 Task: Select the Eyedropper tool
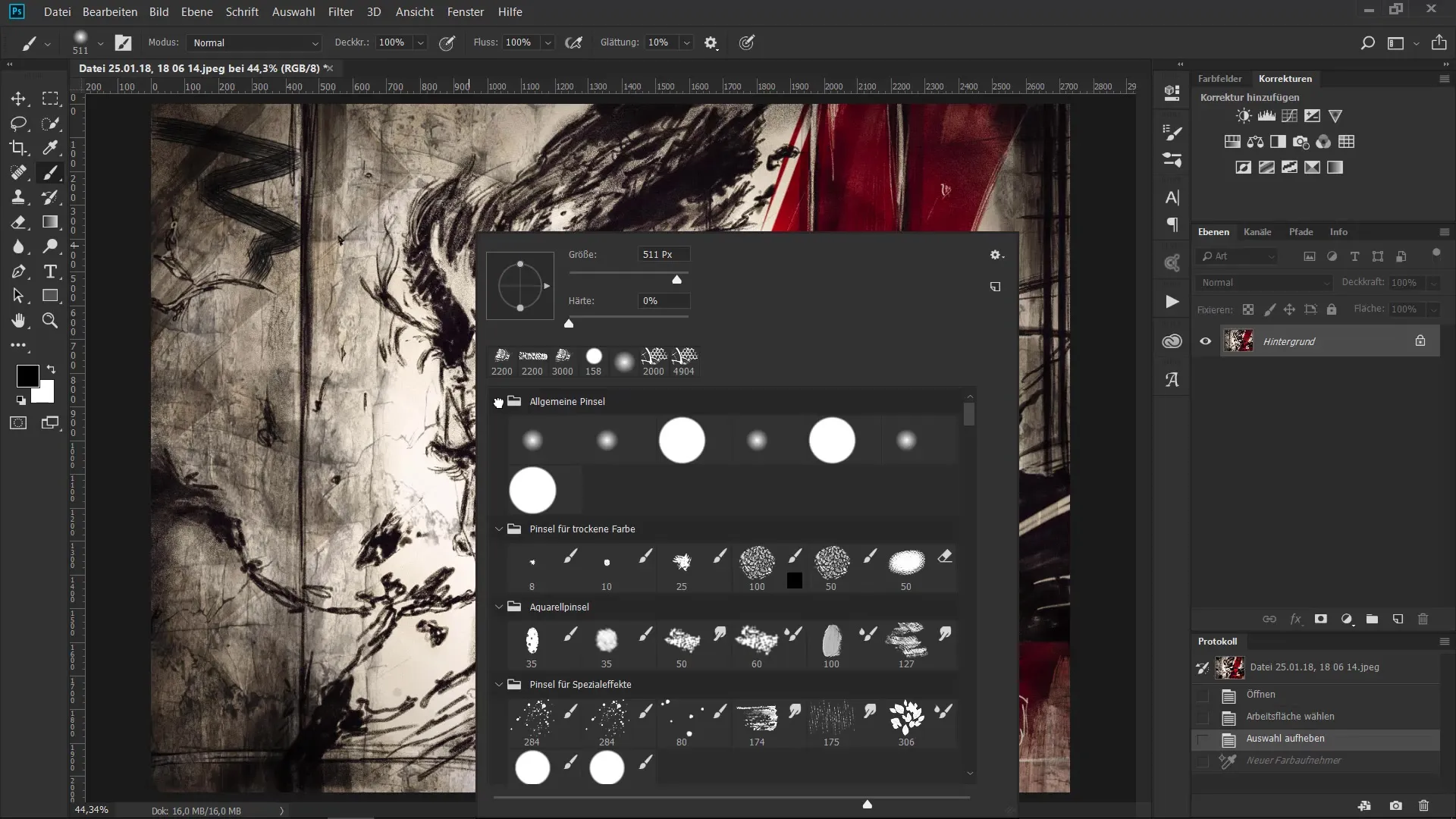pyautogui.click(x=50, y=148)
